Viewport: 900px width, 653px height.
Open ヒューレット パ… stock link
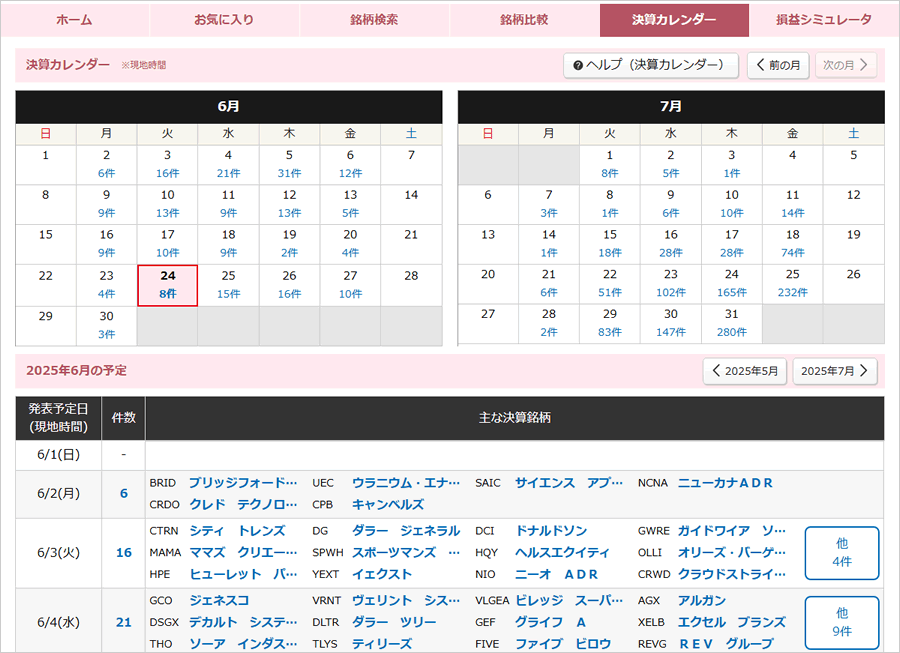coord(243,574)
